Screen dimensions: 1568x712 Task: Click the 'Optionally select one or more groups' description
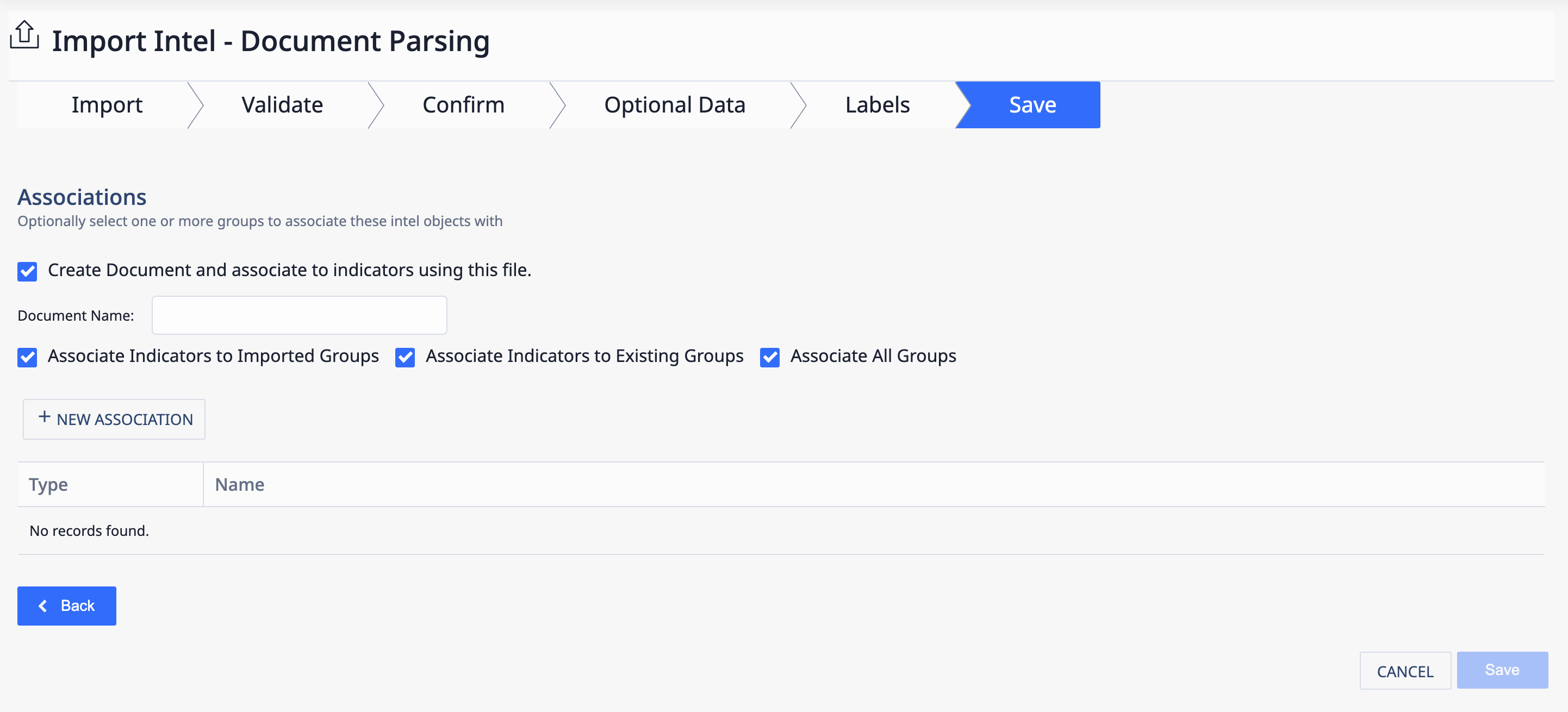click(x=260, y=221)
